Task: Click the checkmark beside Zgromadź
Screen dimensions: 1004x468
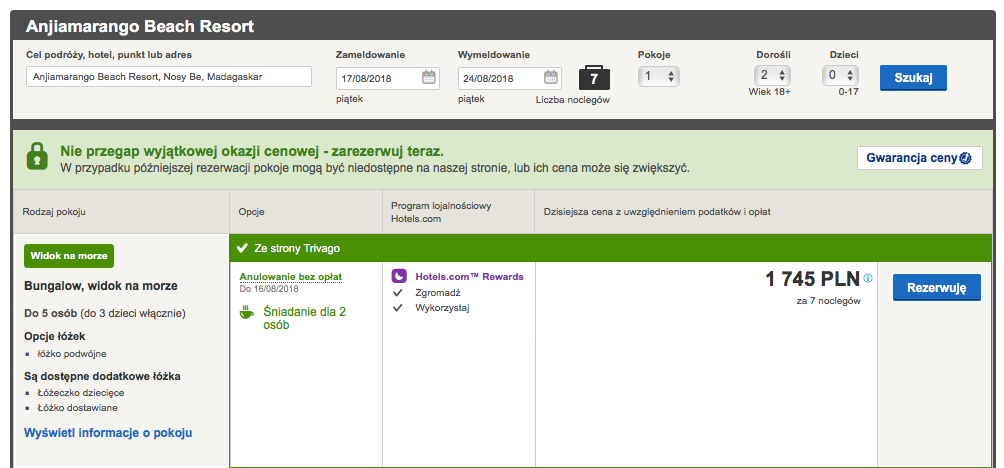Action: [x=398, y=293]
